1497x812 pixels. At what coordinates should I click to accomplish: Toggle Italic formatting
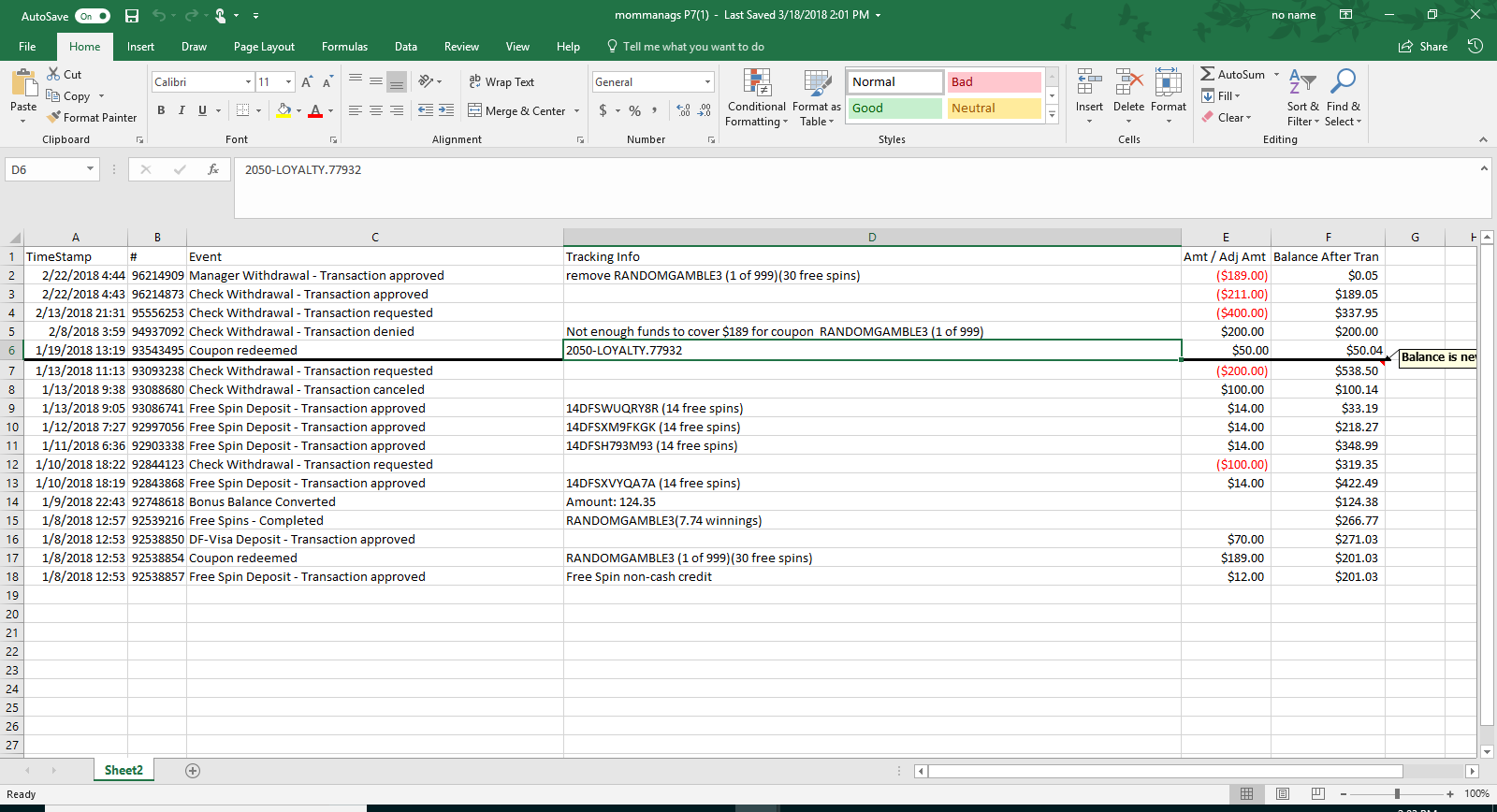click(182, 110)
